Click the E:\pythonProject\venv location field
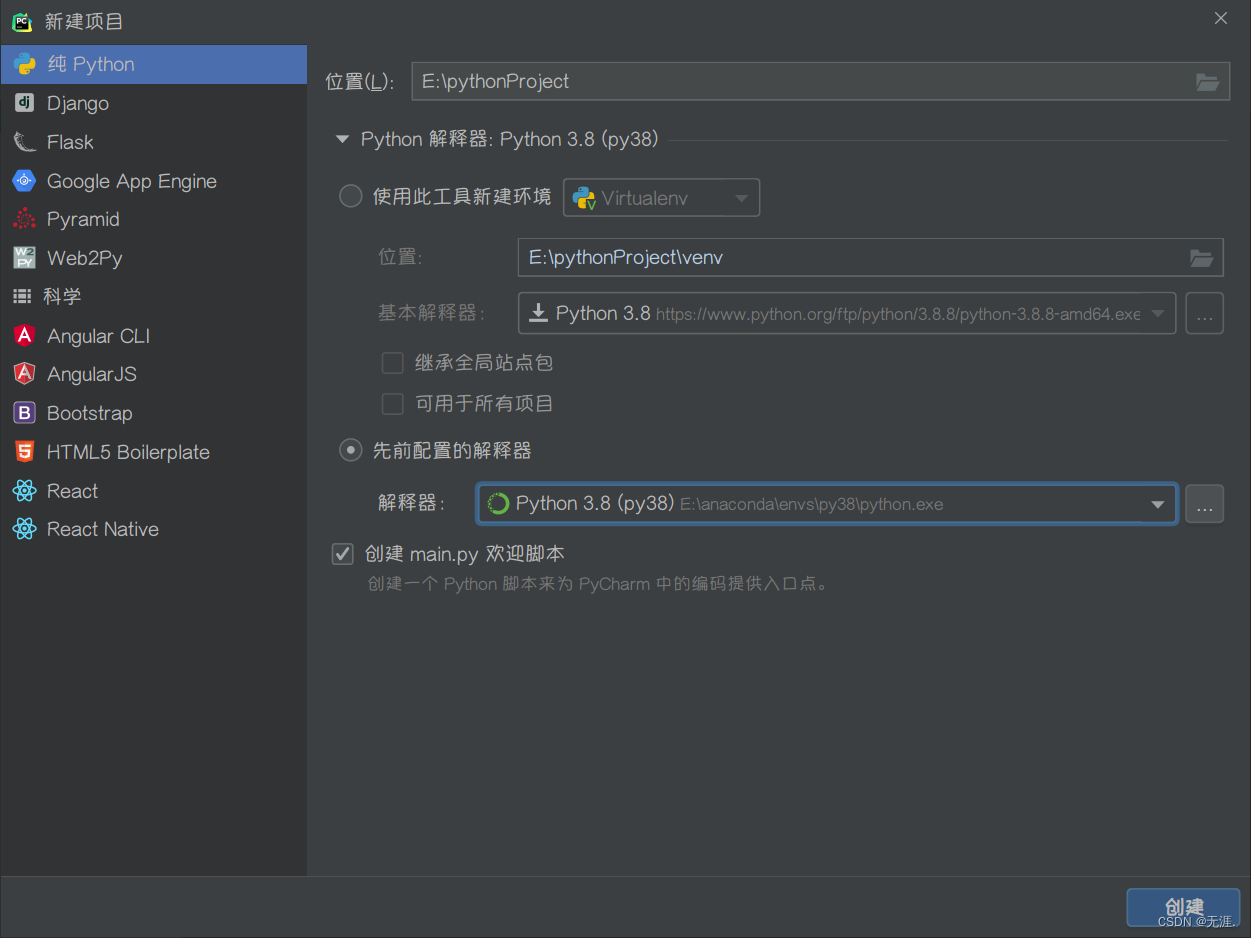This screenshot has height=938, width=1251. point(870,258)
